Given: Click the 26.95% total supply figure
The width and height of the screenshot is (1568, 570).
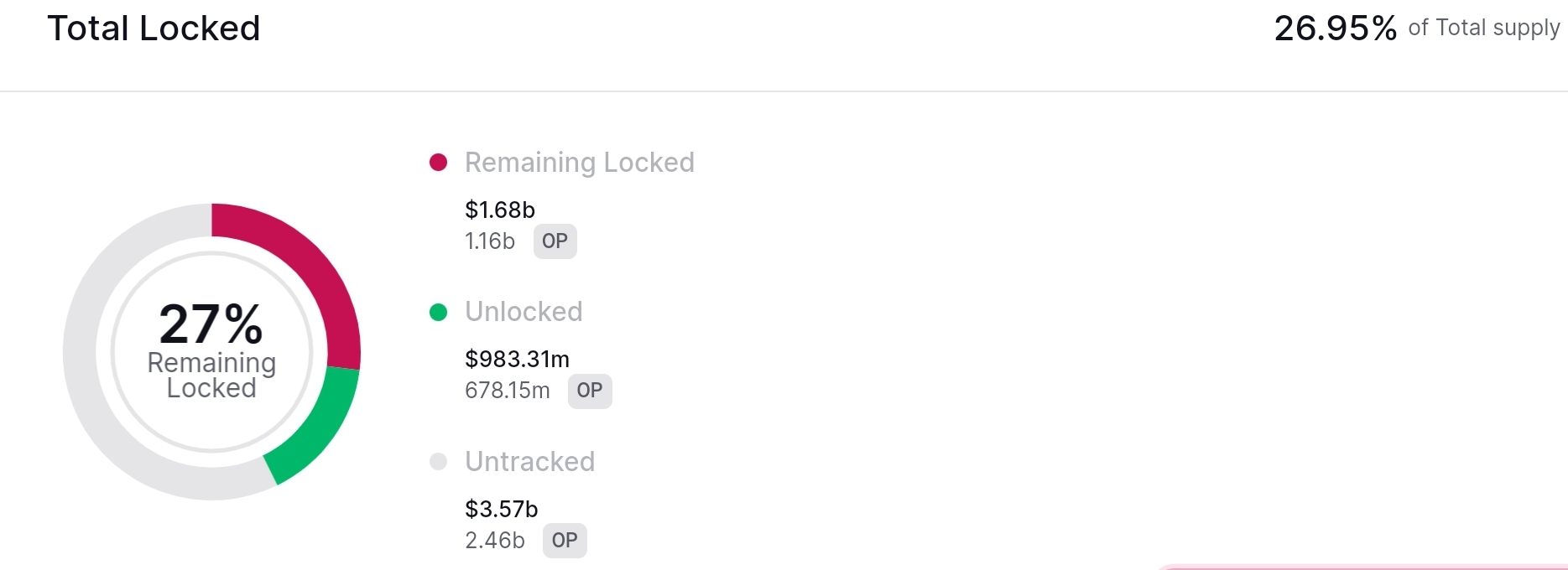Looking at the screenshot, I should [1336, 28].
